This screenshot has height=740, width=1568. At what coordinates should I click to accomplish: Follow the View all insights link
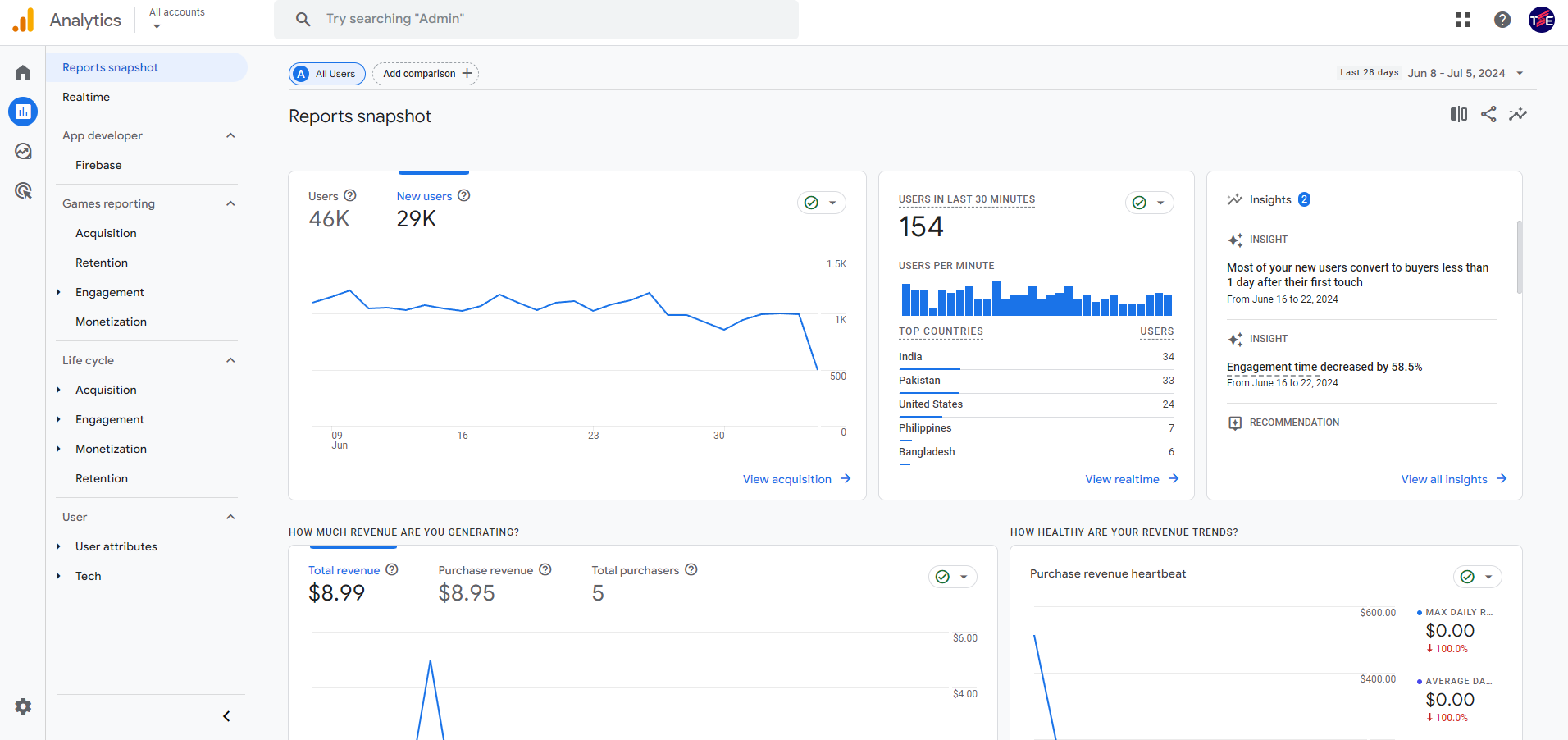tap(1454, 479)
